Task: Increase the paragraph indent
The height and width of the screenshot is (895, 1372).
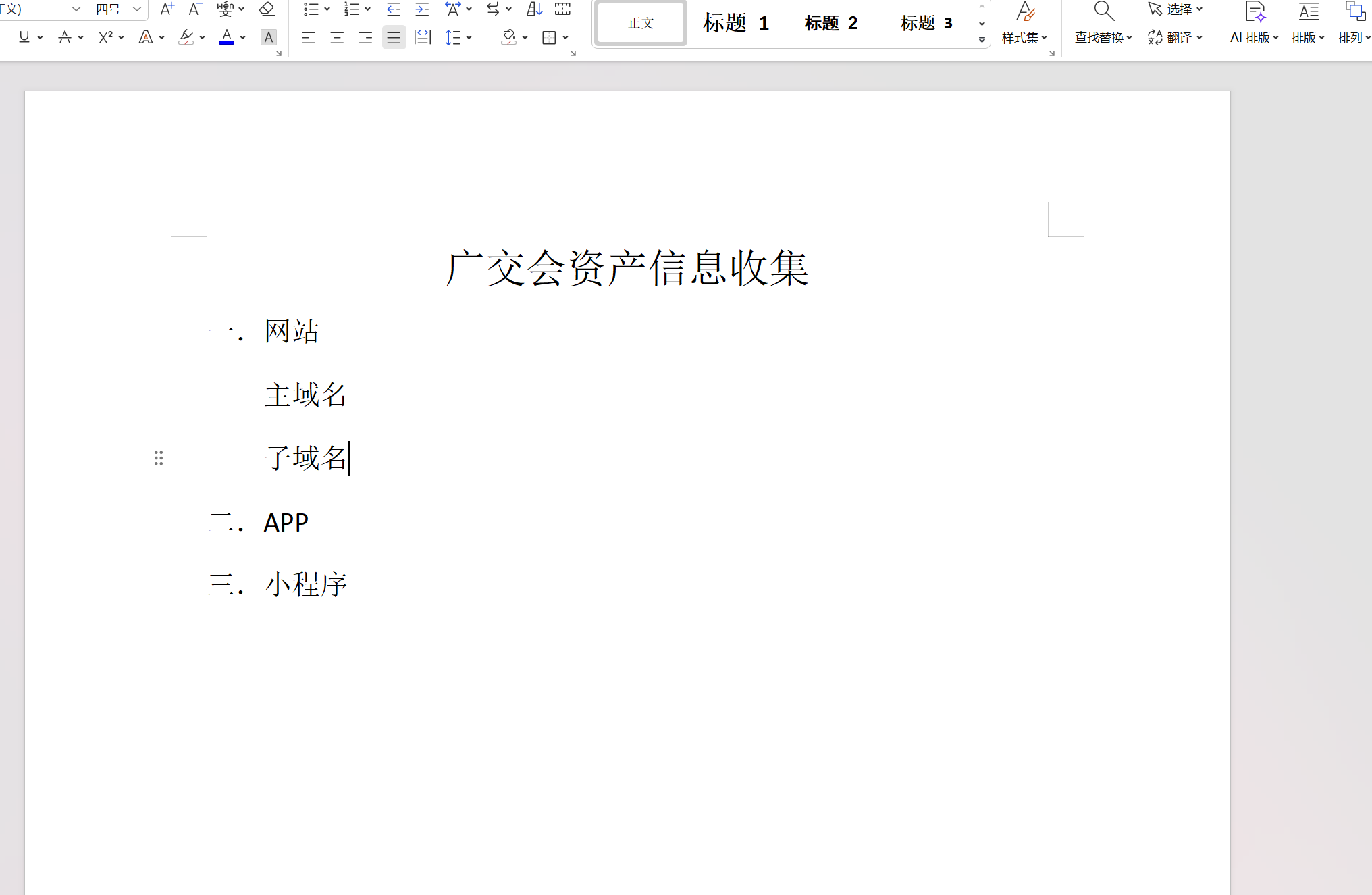Action: (x=422, y=9)
